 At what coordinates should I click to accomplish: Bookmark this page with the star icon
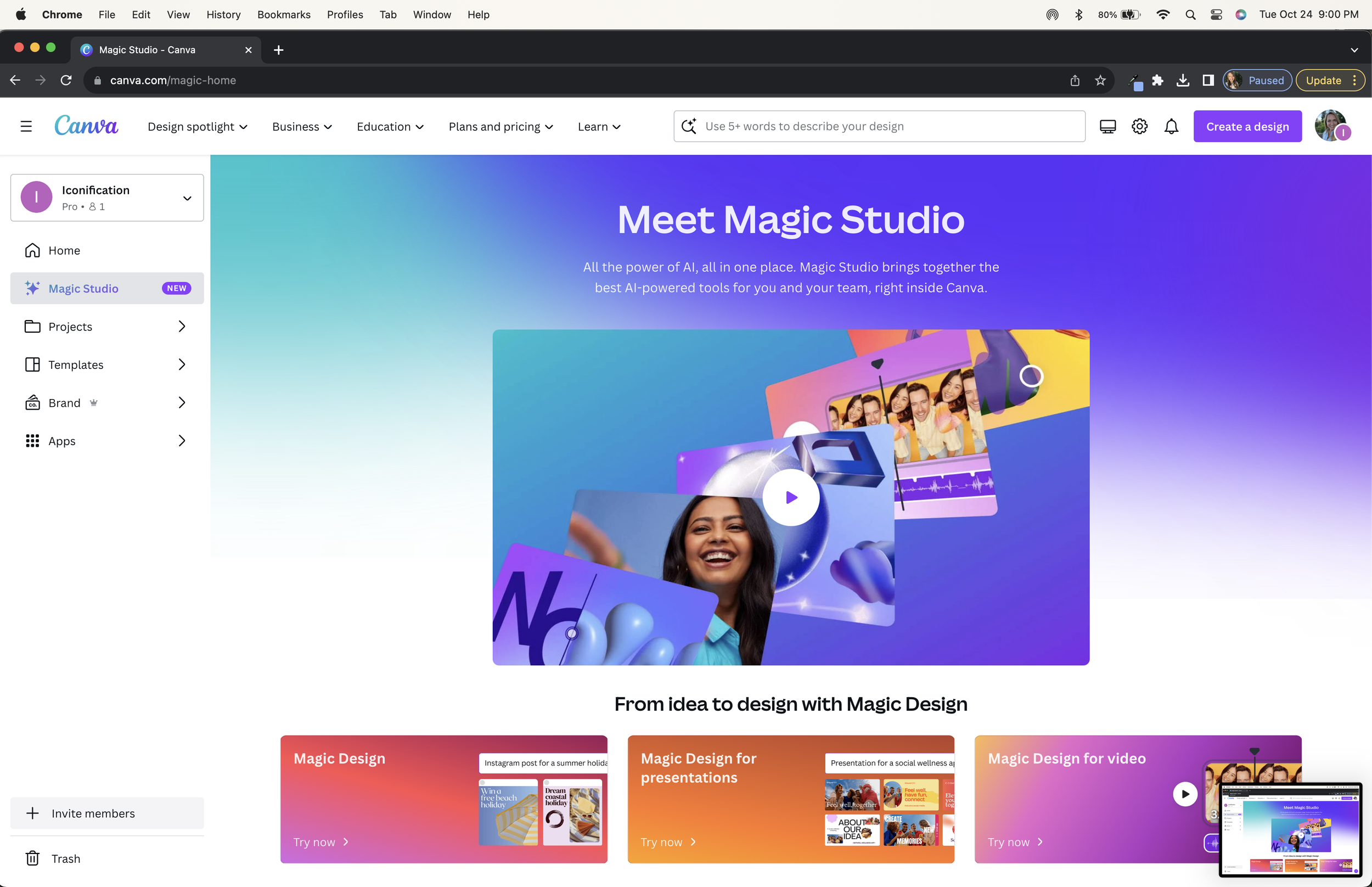(x=1100, y=80)
